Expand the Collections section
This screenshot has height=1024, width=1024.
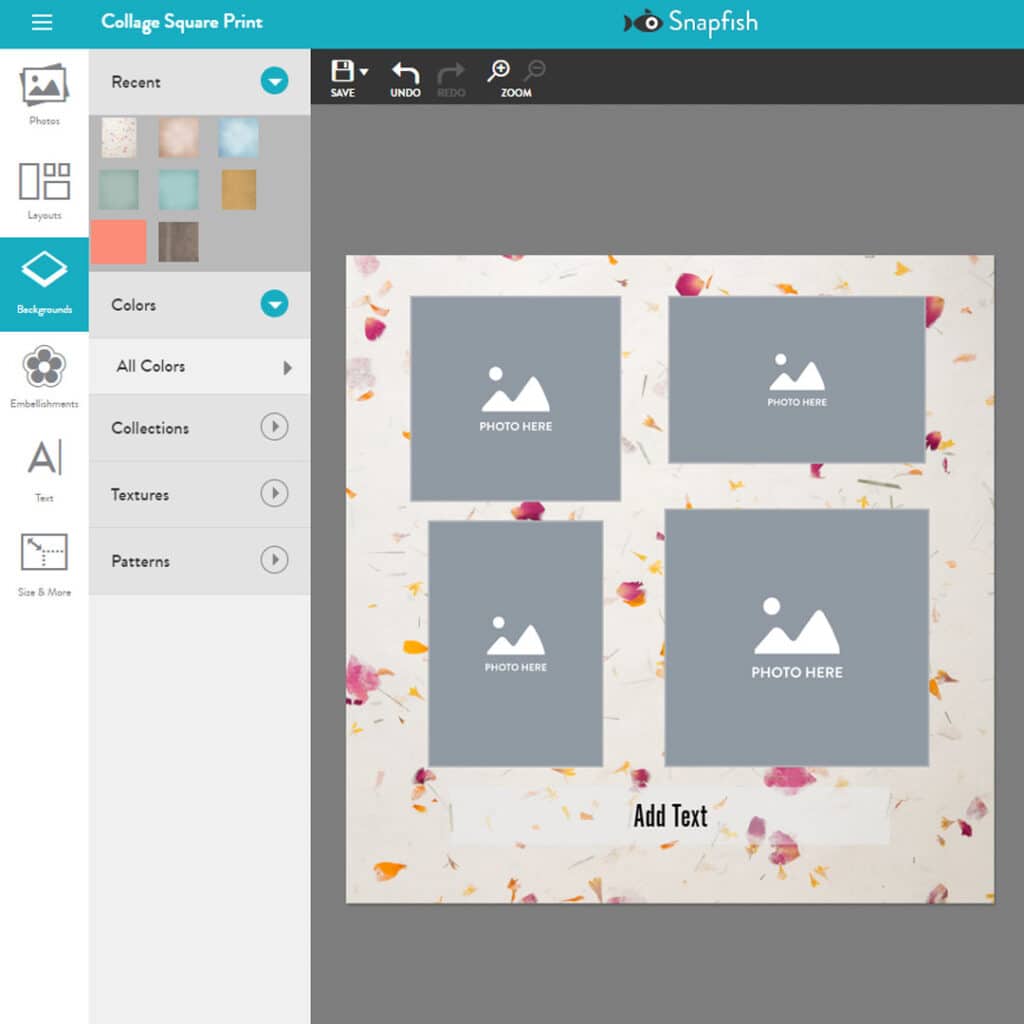[274, 427]
